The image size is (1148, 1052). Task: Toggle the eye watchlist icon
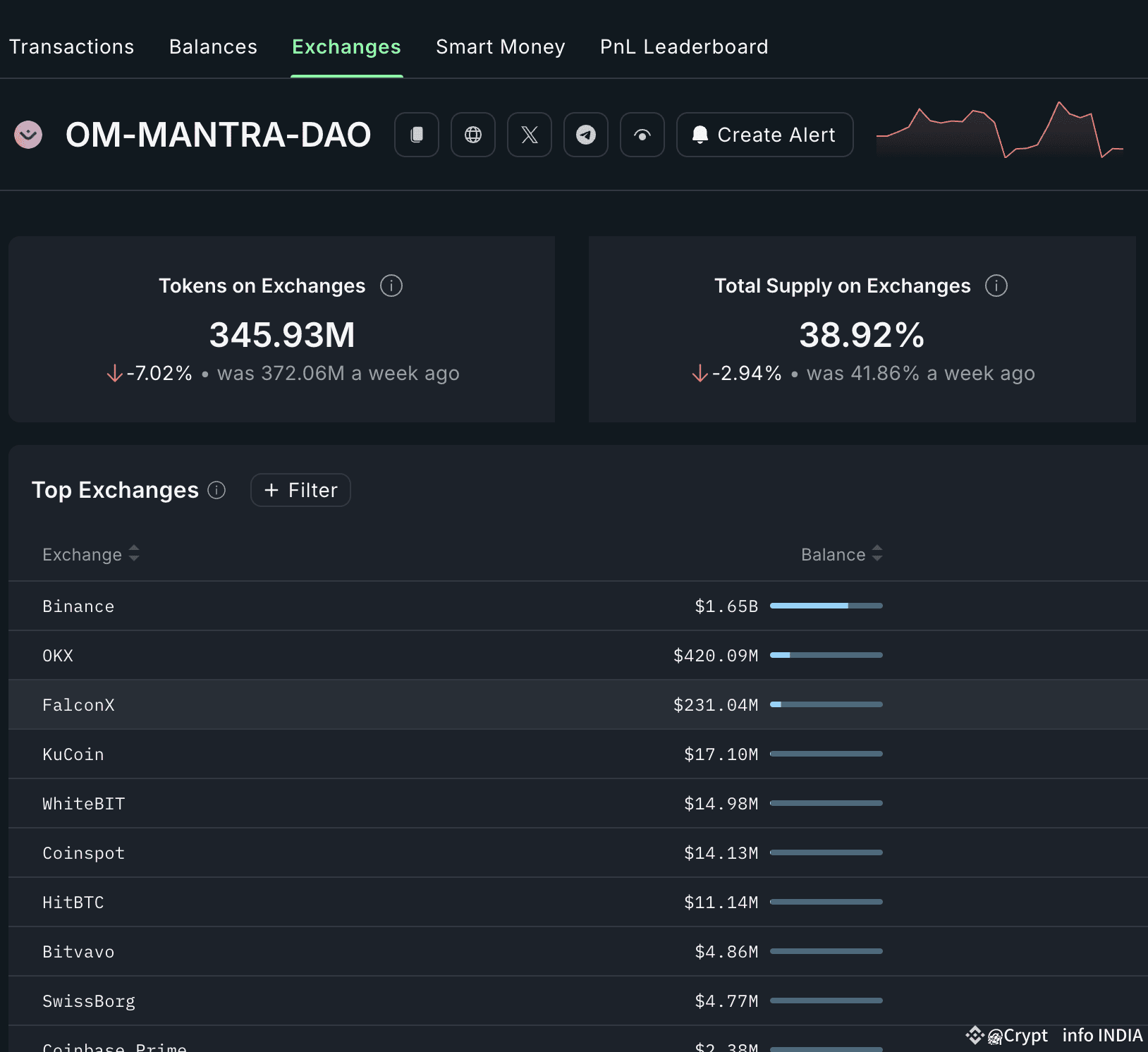coord(642,135)
